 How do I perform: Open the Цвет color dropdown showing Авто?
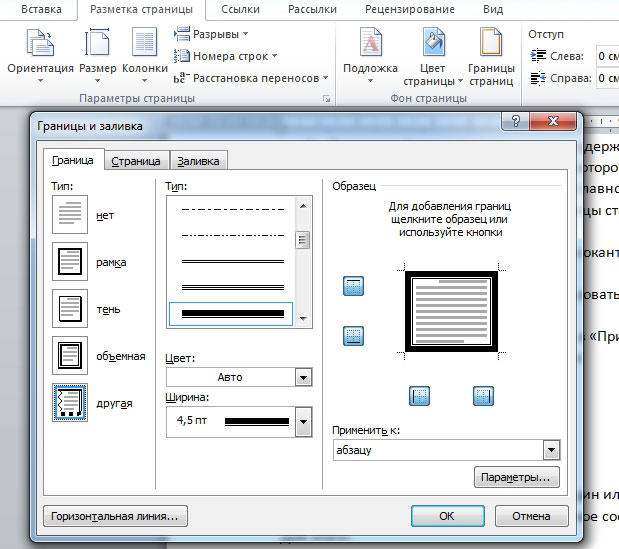coord(239,377)
